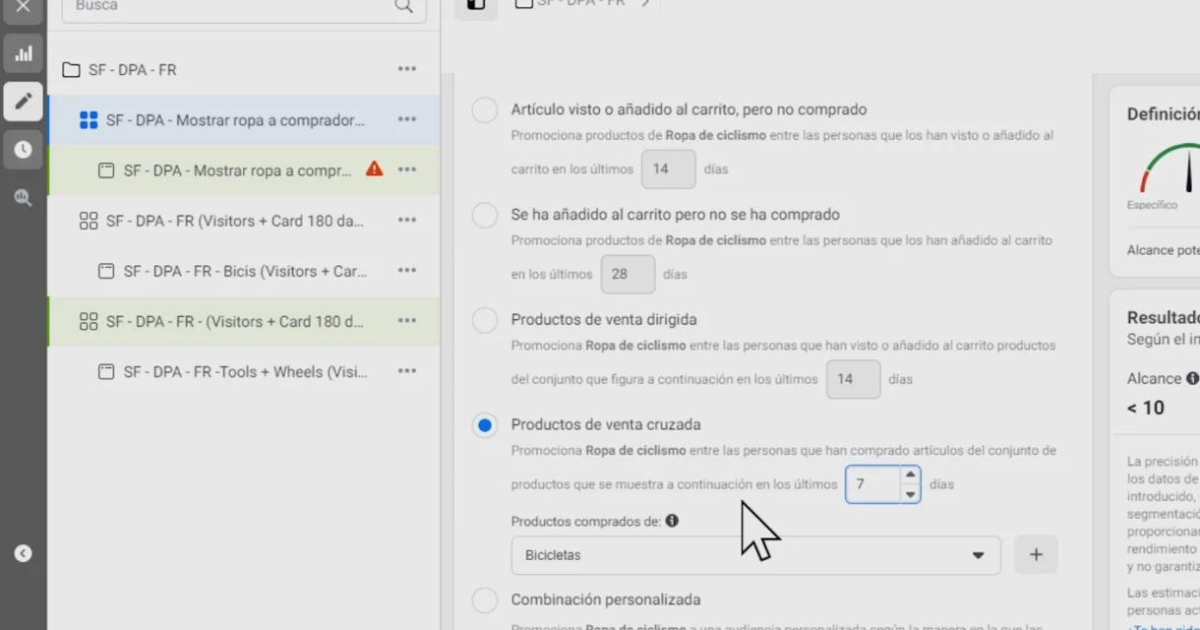This screenshot has width=1200, height=630.
Task: Select SF - DPA - Mostrar ropa a compr ad
Action: coord(243,170)
